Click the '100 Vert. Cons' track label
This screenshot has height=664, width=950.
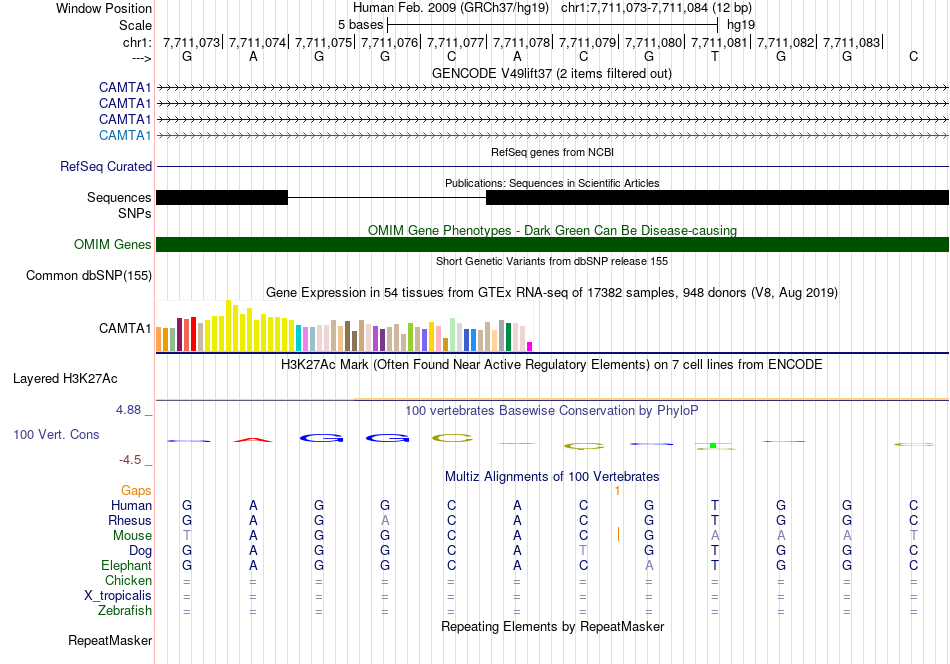(56, 434)
